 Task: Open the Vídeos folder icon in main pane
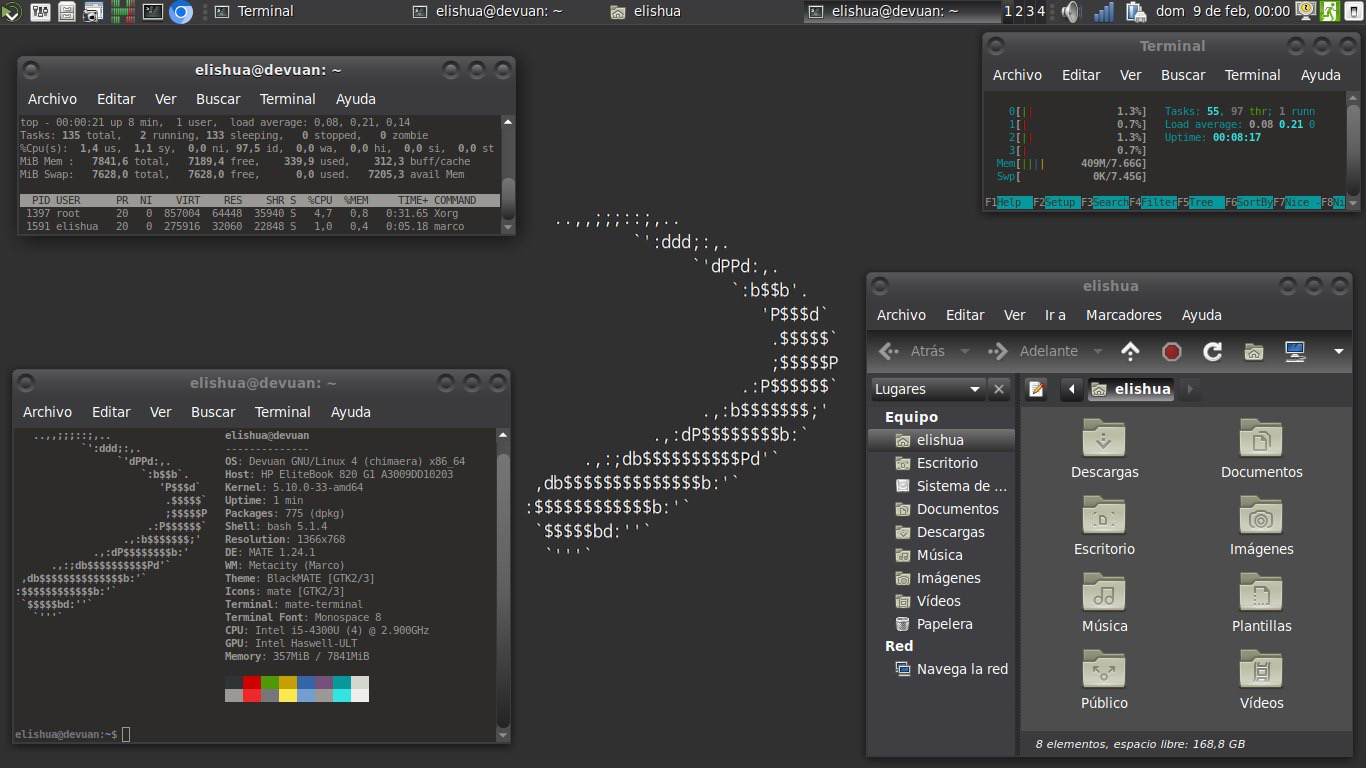pos(1261,669)
